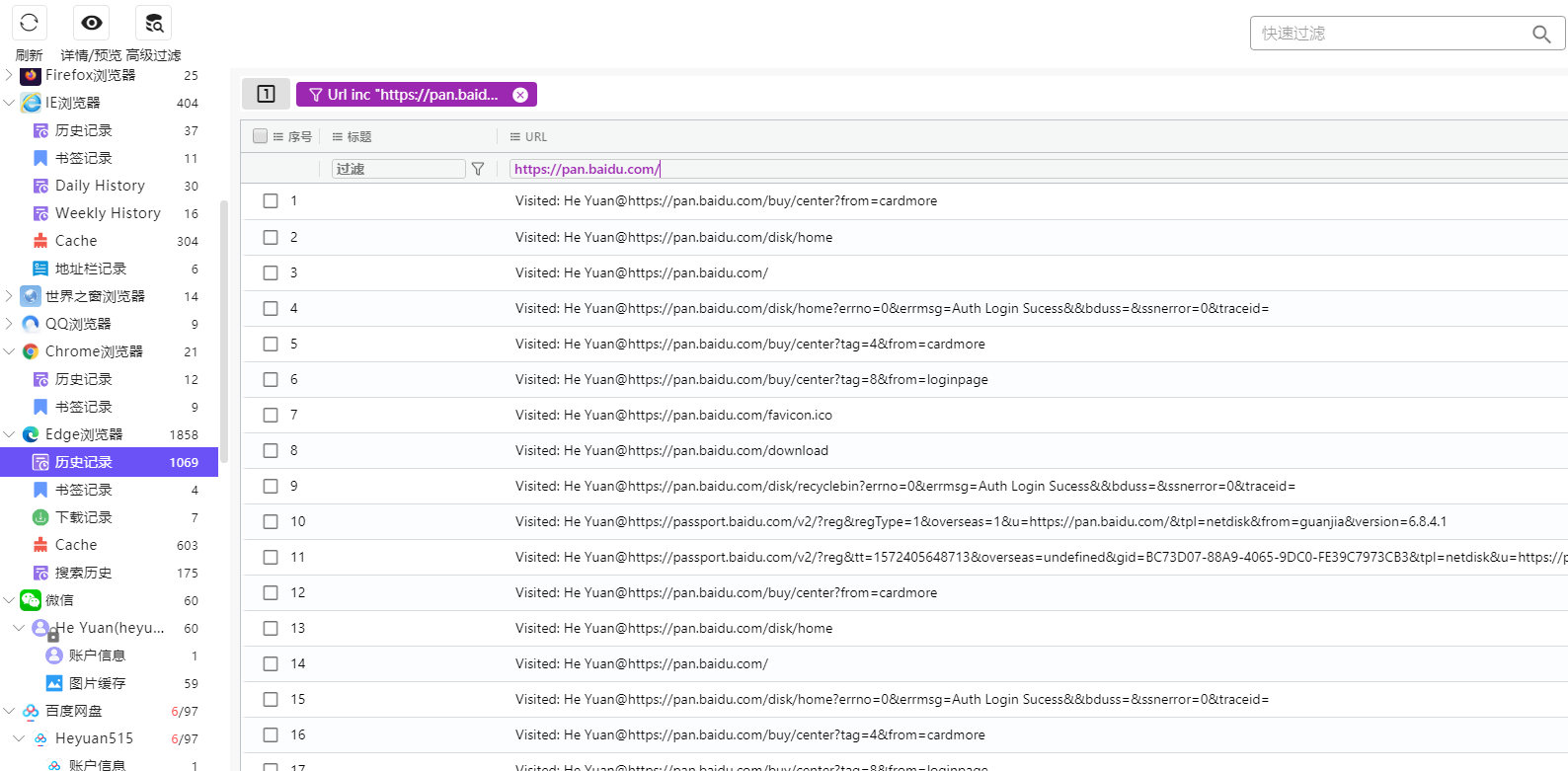Click the Chrome 书签记录 bookmark icon (9)
The height and width of the screenshot is (771, 1568).
click(40, 407)
